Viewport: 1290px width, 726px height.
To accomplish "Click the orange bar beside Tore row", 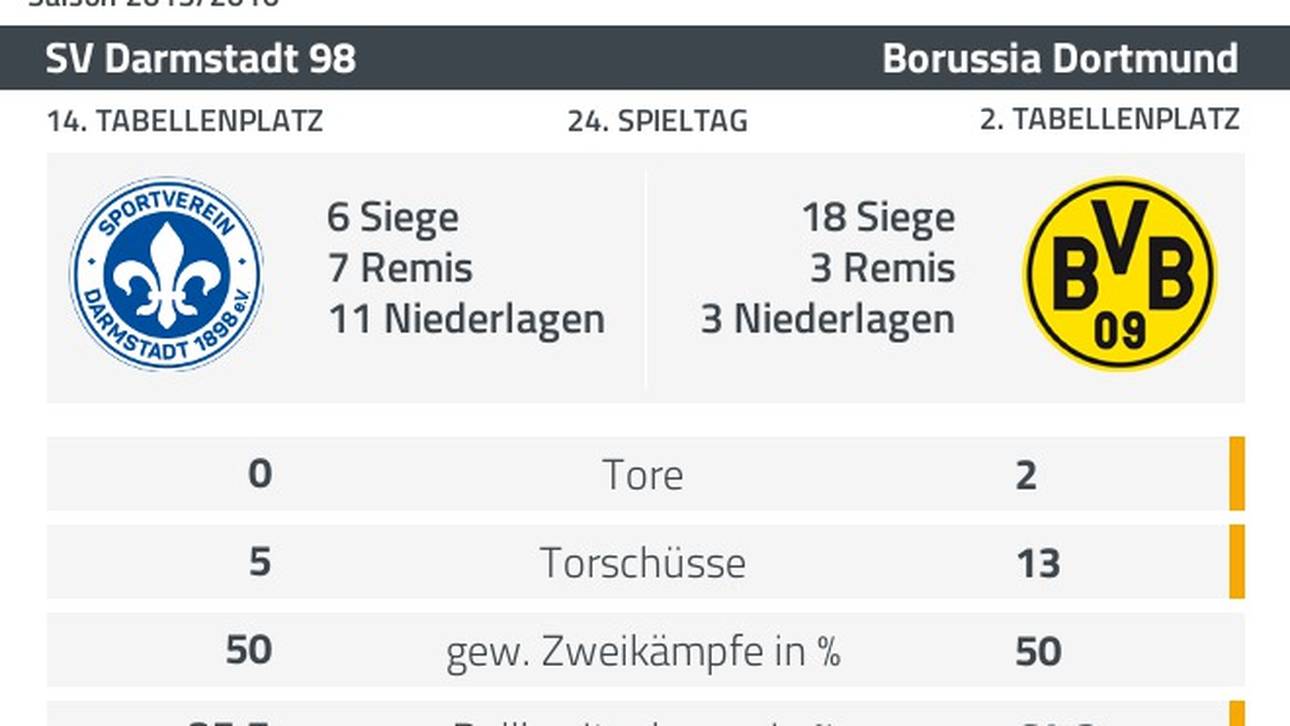I will pyautogui.click(x=1237, y=474).
